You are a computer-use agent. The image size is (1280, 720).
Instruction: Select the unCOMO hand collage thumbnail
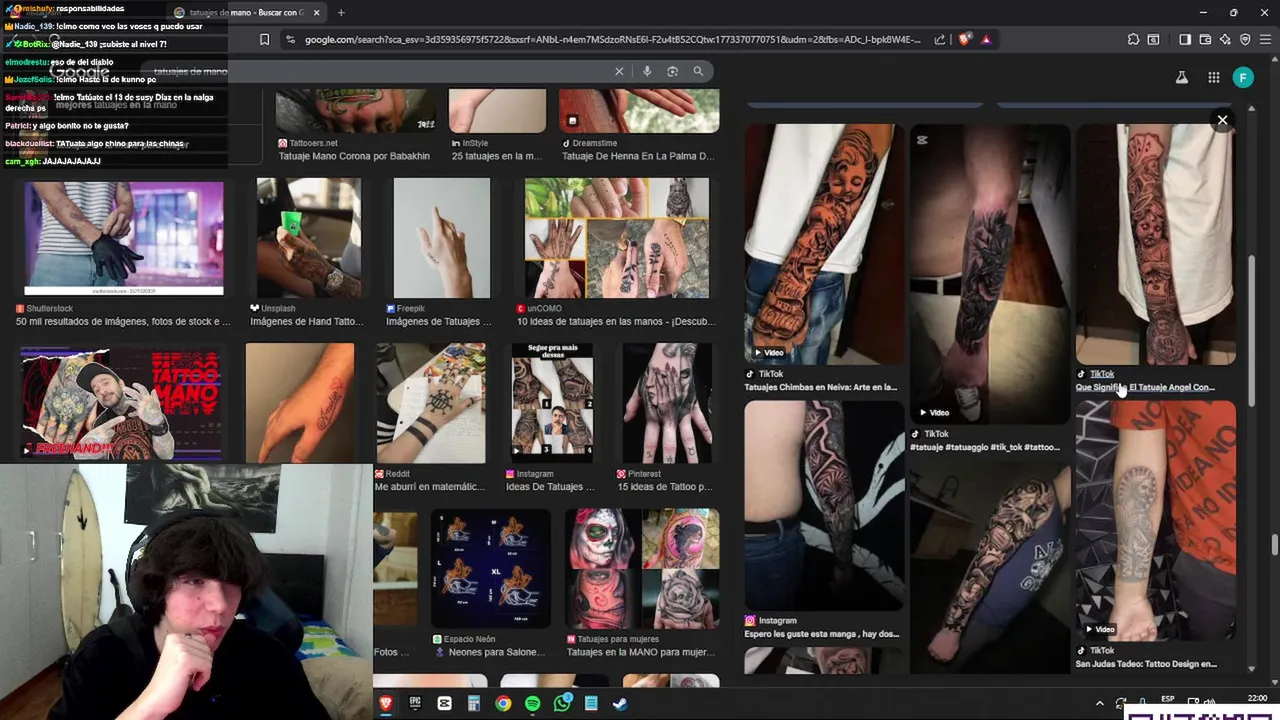(617, 238)
